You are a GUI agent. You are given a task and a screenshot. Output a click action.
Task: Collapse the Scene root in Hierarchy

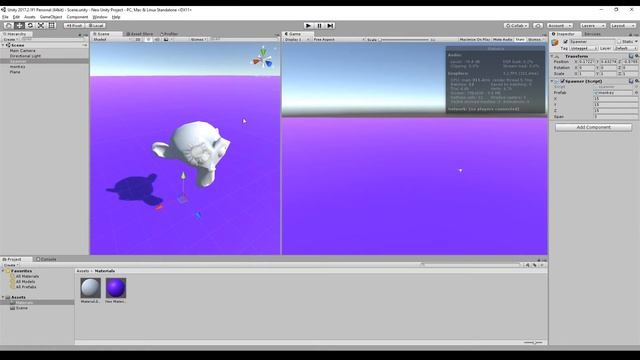coord(3,45)
